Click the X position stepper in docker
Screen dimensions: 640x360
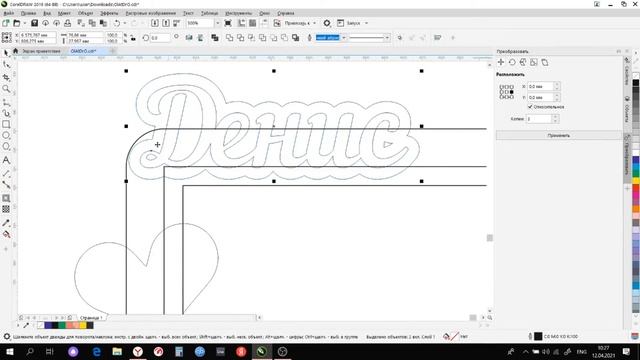pyautogui.click(x=556, y=87)
